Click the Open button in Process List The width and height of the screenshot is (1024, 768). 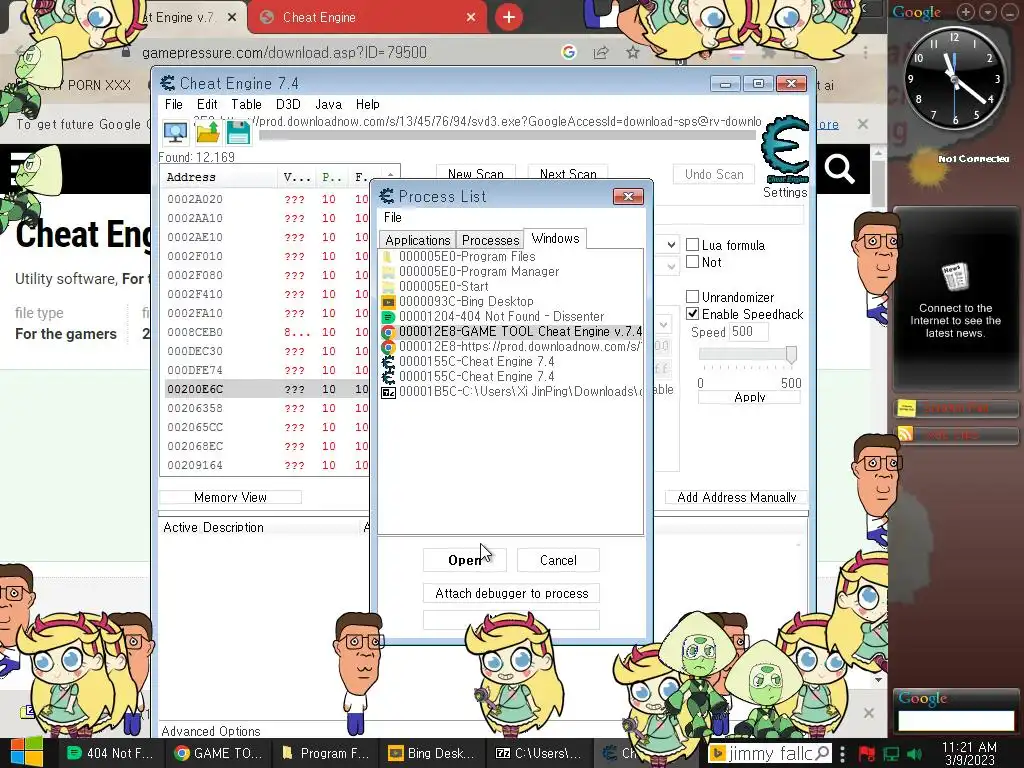click(464, 560)
